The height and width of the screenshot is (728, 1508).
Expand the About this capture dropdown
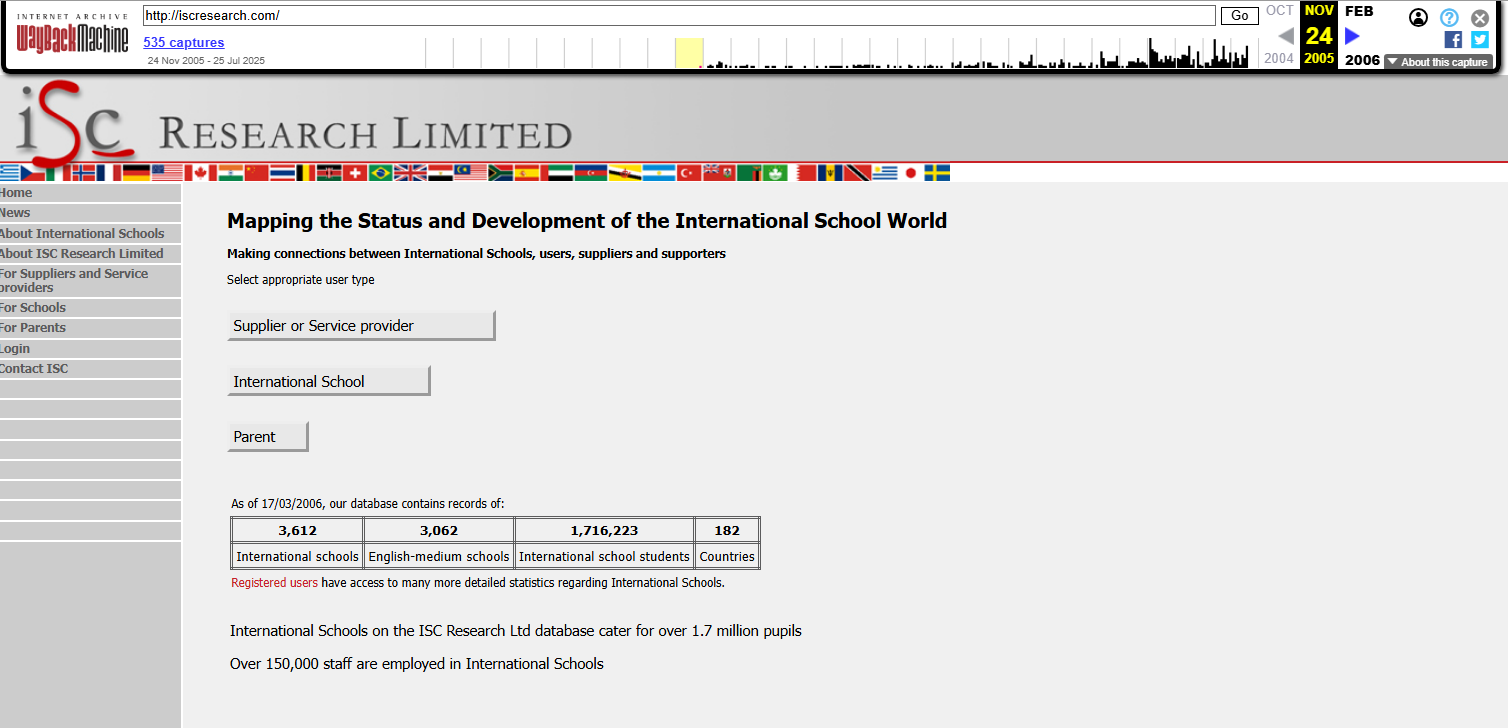(x=1438, y=62)
